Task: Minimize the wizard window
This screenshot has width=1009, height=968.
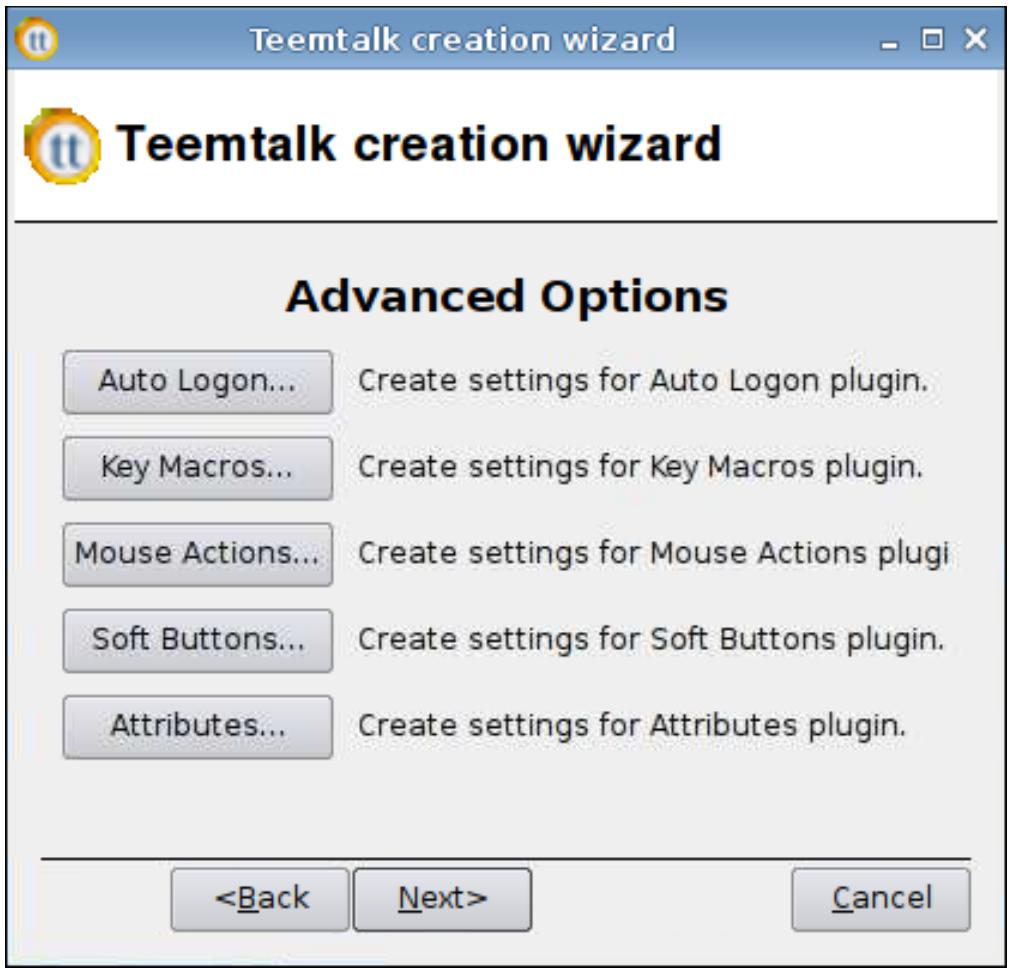Action: click(889, 44)
